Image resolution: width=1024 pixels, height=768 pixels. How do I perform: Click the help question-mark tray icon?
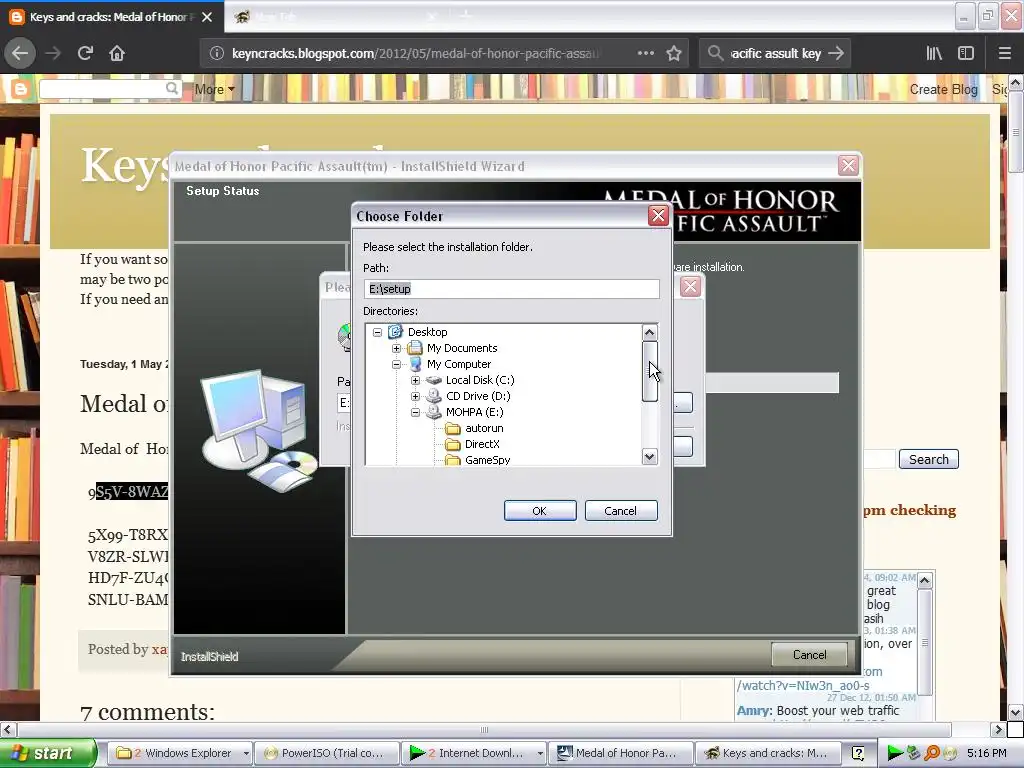coord(858,754)
